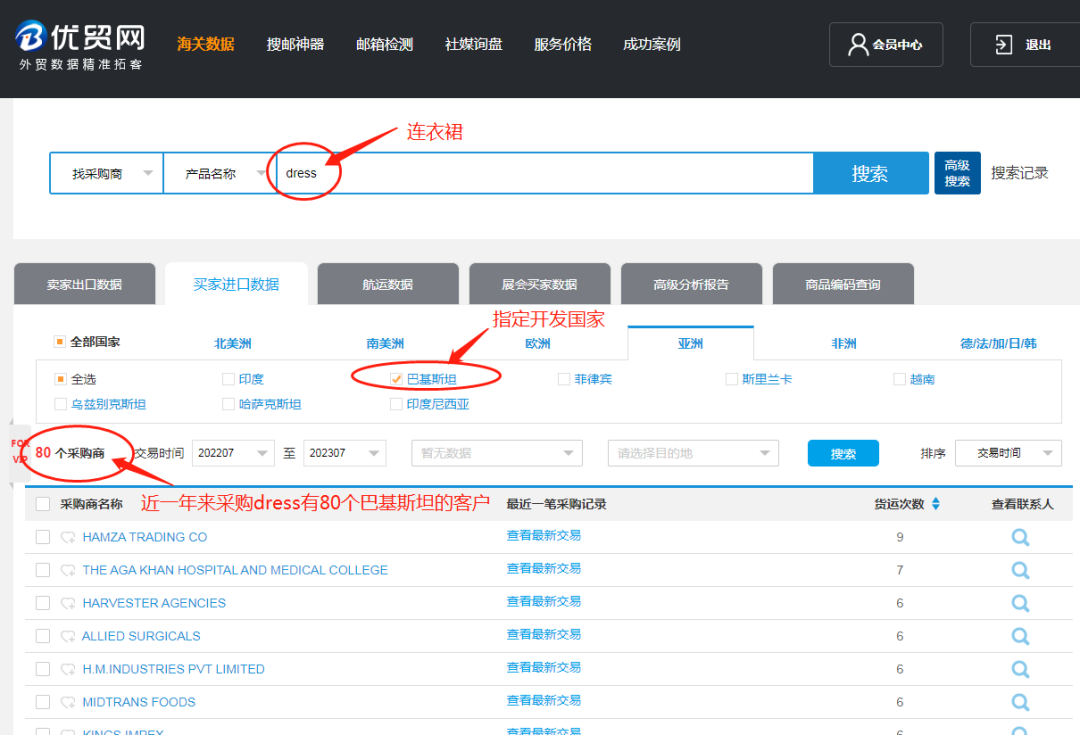This screenshot has width=1080, height=735.
Task: Check the 印度 country checkbox
Action: tap(229, 380)
